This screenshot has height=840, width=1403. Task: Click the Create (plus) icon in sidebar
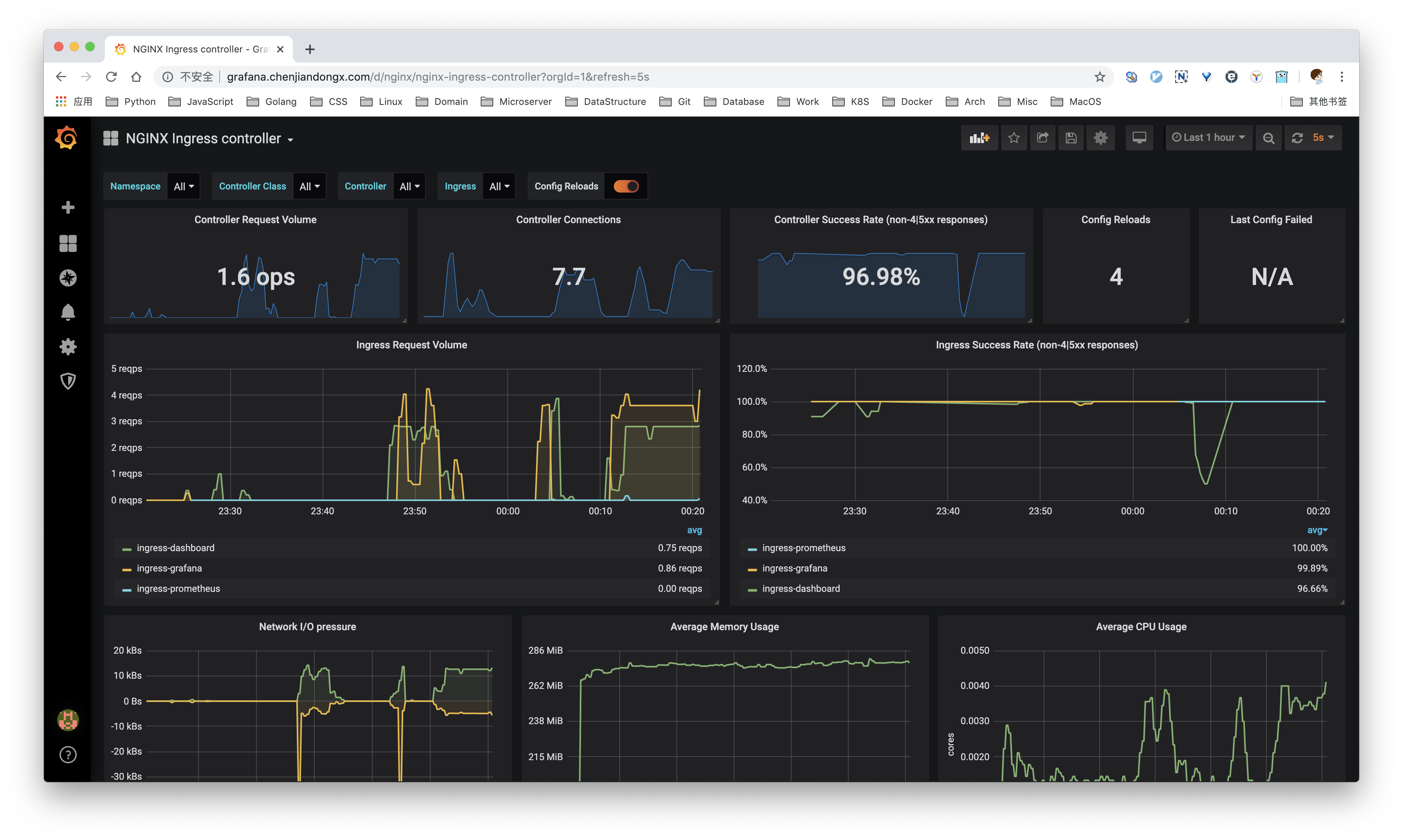[67, 207]
